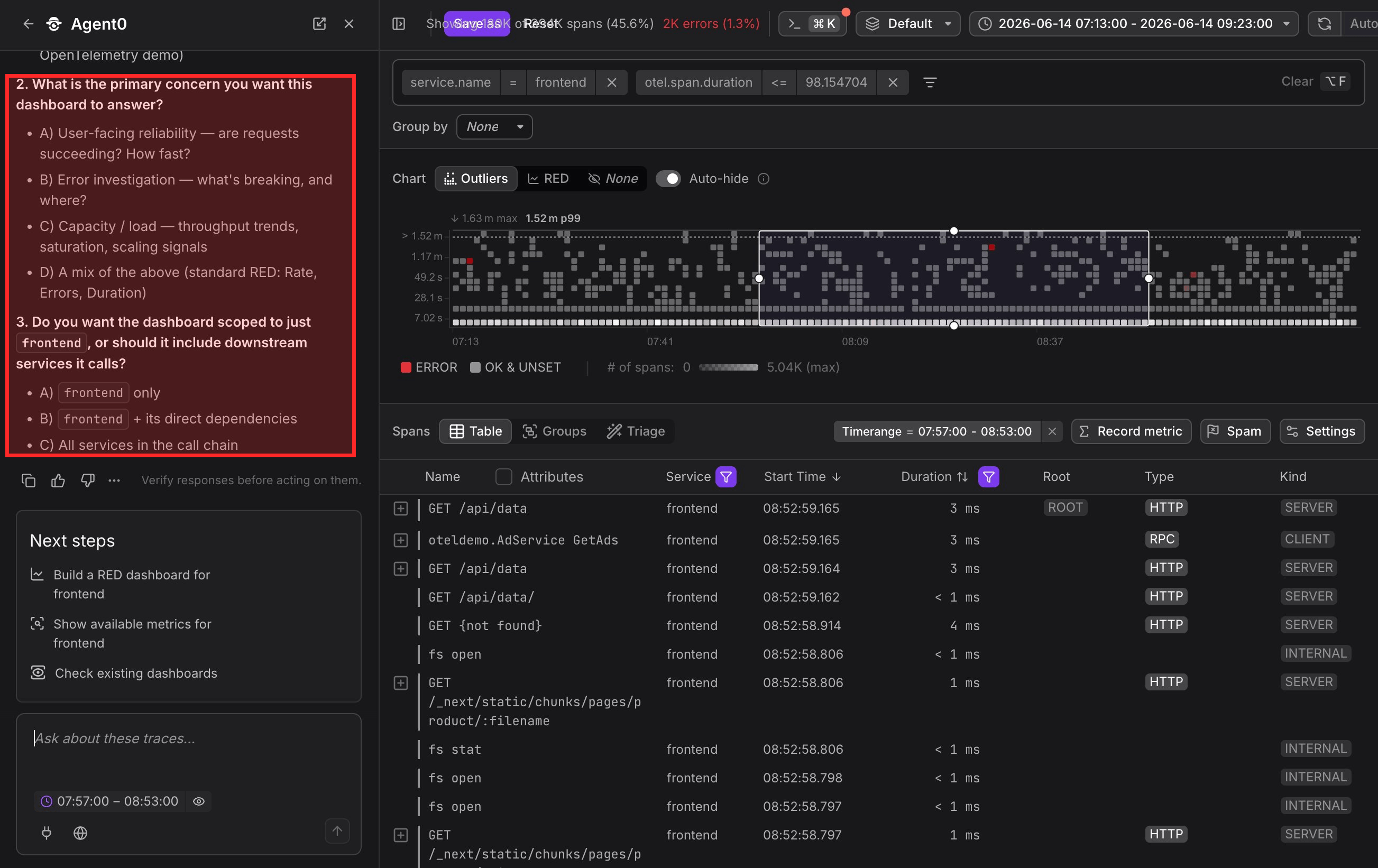Open the filter options icon beside duration filter
The image size is (1378, 868).
tap(930, 82)
